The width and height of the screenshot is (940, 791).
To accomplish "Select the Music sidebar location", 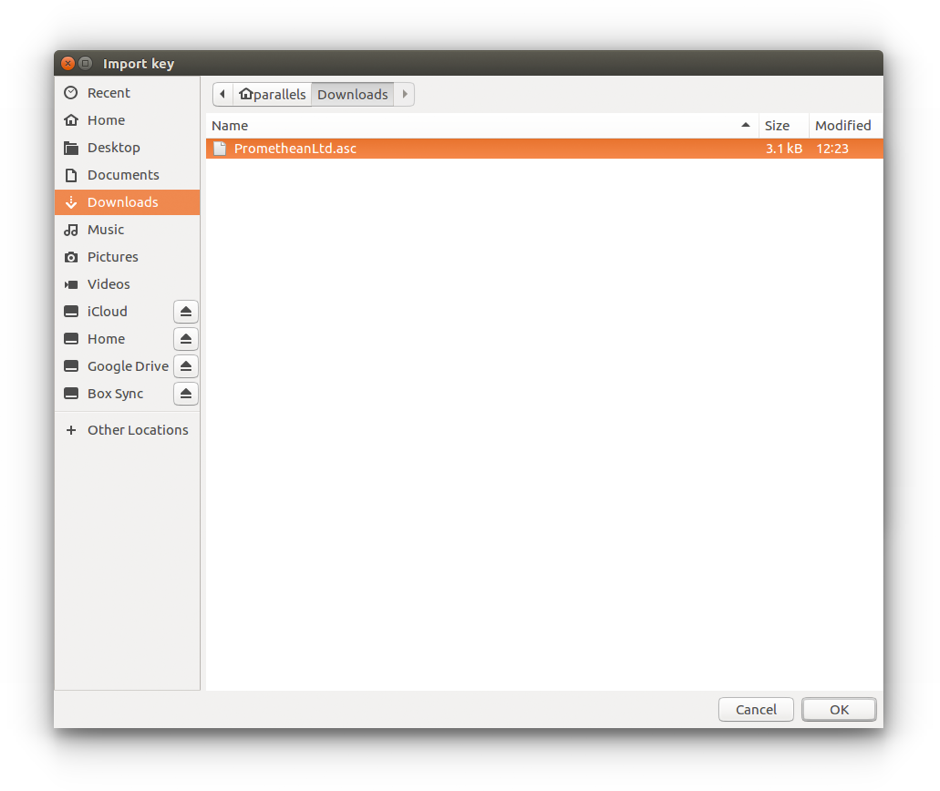I will click(105, 229).
